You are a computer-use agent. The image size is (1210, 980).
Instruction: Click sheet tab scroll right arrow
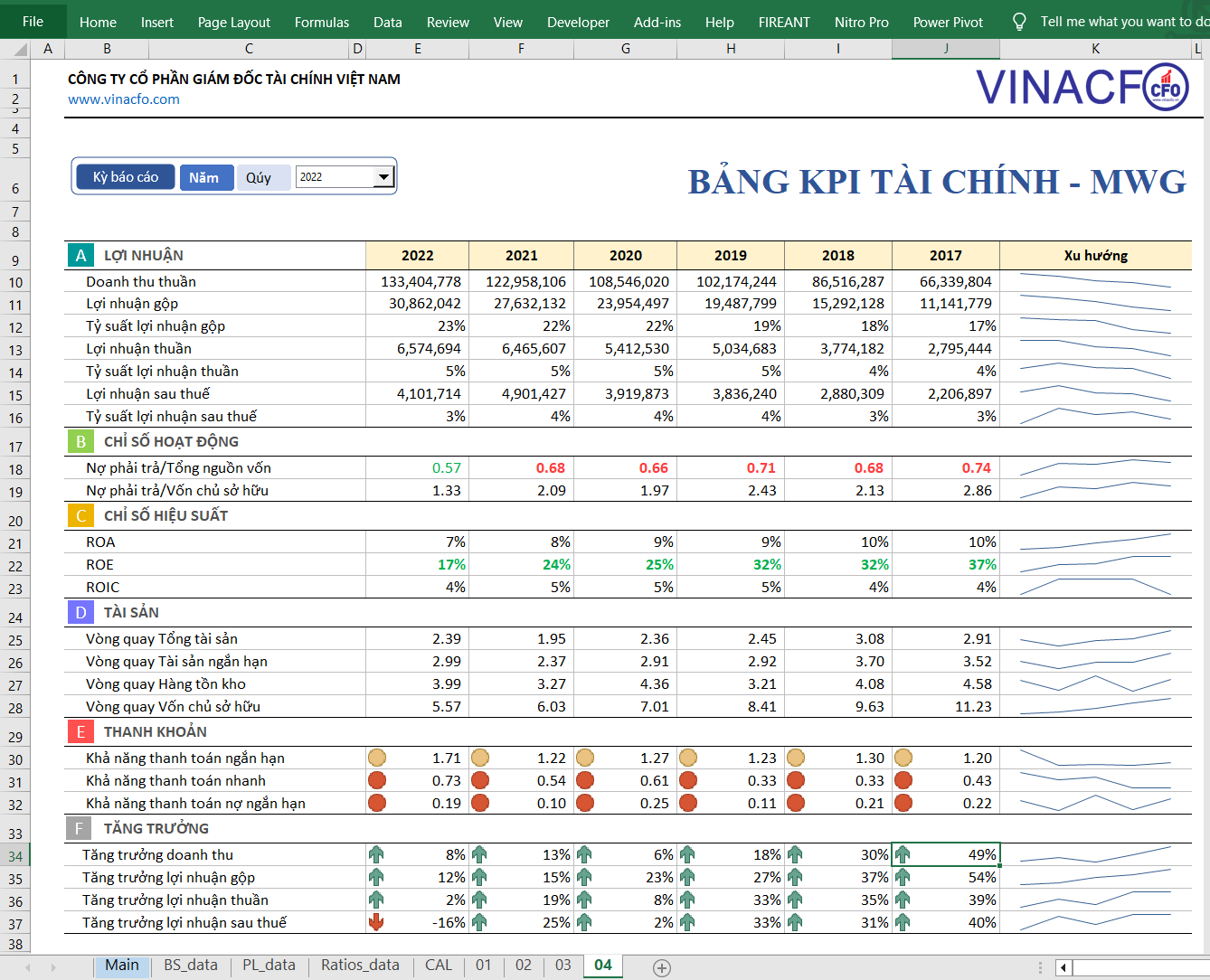(x=53, y=967)
